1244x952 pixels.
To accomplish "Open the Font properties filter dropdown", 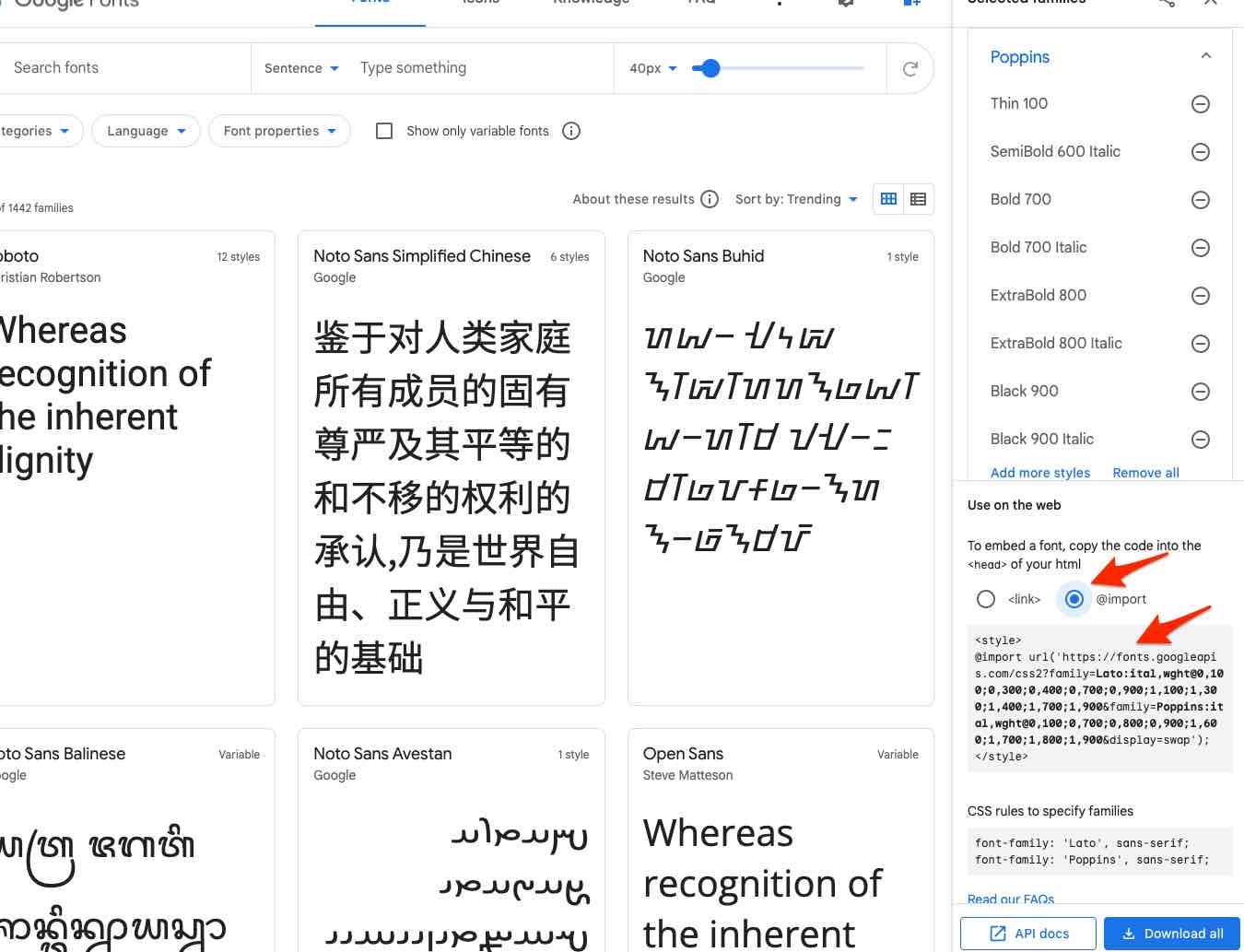I will click(x=279, y=131).
